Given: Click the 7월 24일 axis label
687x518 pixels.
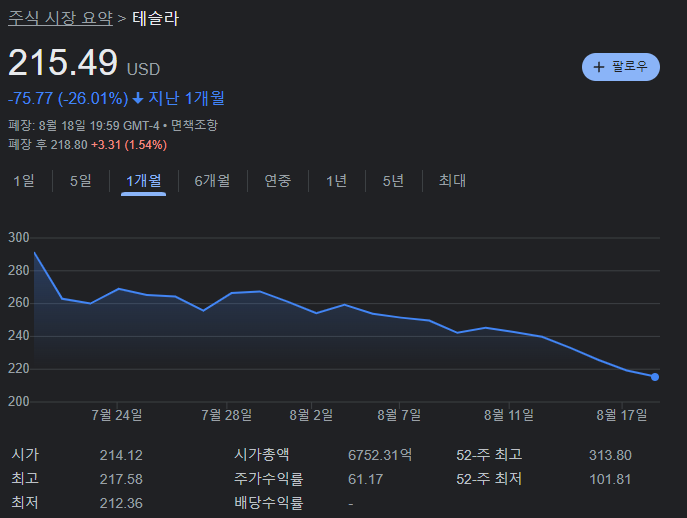Looking at the screenshot, I should [117, 415].
